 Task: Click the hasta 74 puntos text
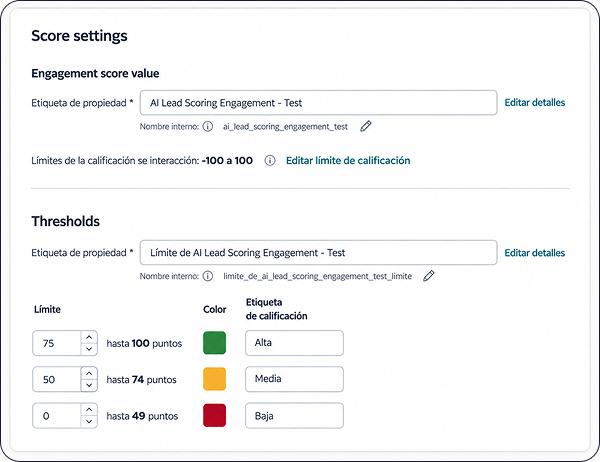(142, 380)
